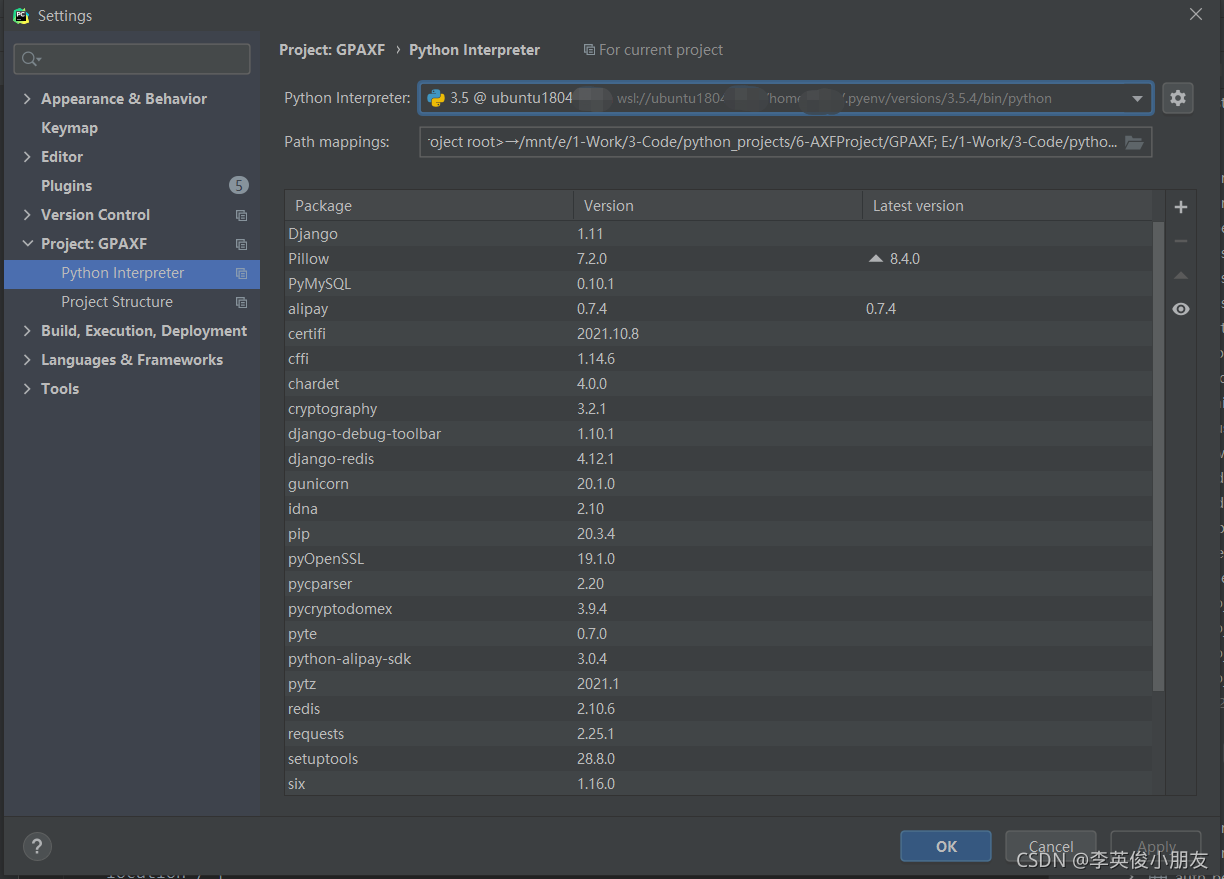Viewport: 1224px width, 879px height.
Task: Click the project-level icon beside Version Control
Action: (241, 215)
